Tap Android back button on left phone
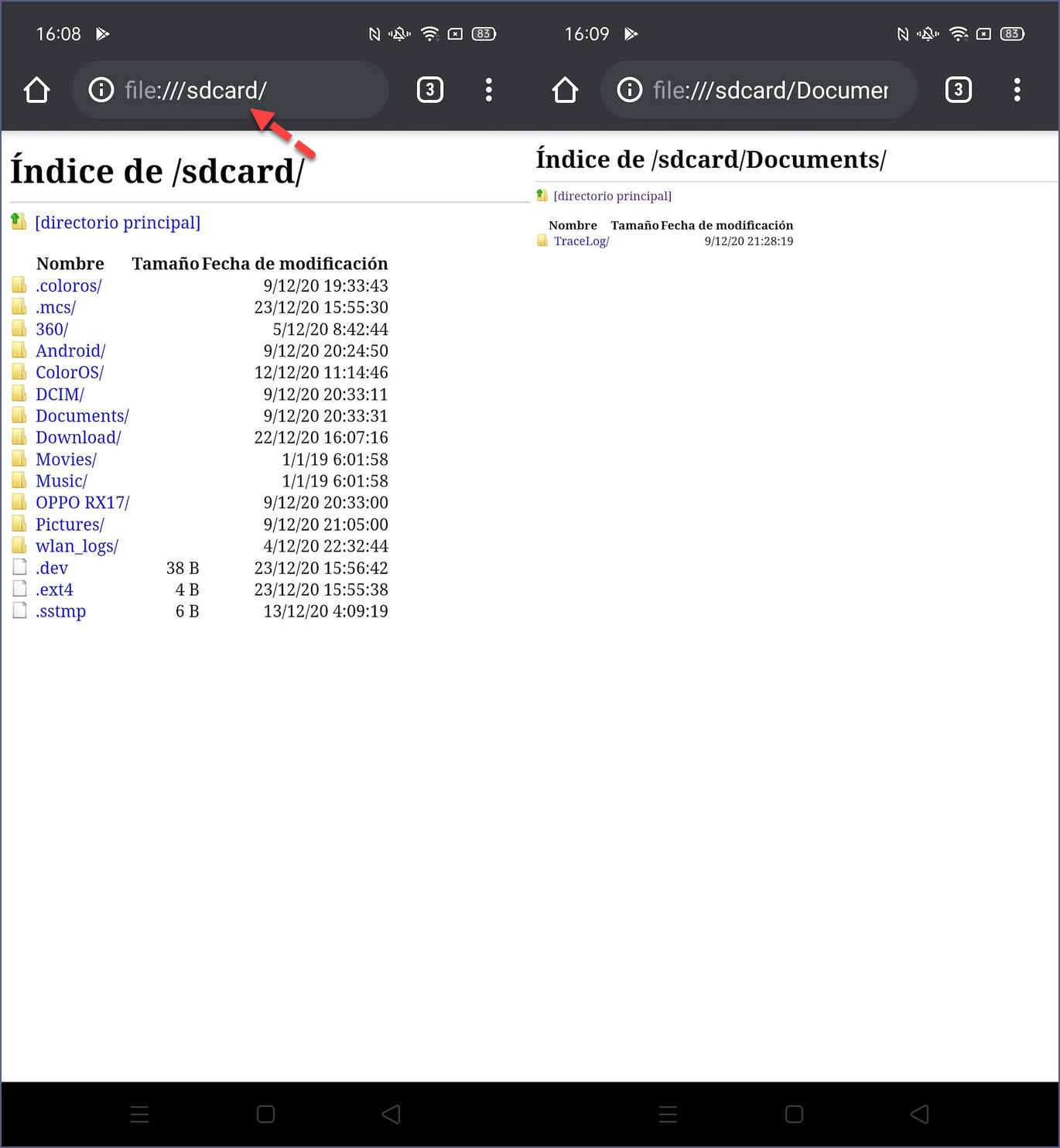Image resolution: width=1060 pixels, height=1148 pixels. 391,1114
